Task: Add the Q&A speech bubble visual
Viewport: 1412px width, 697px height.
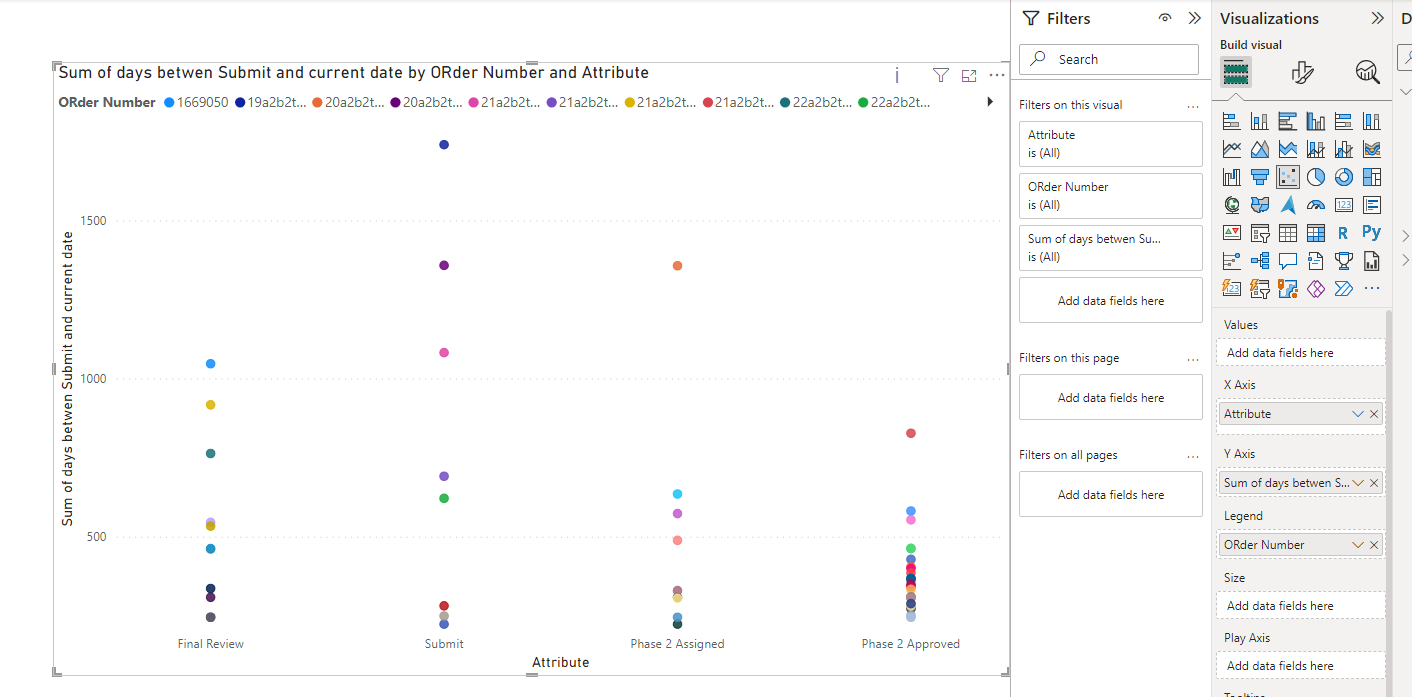Action: (x=1288, y=261)
